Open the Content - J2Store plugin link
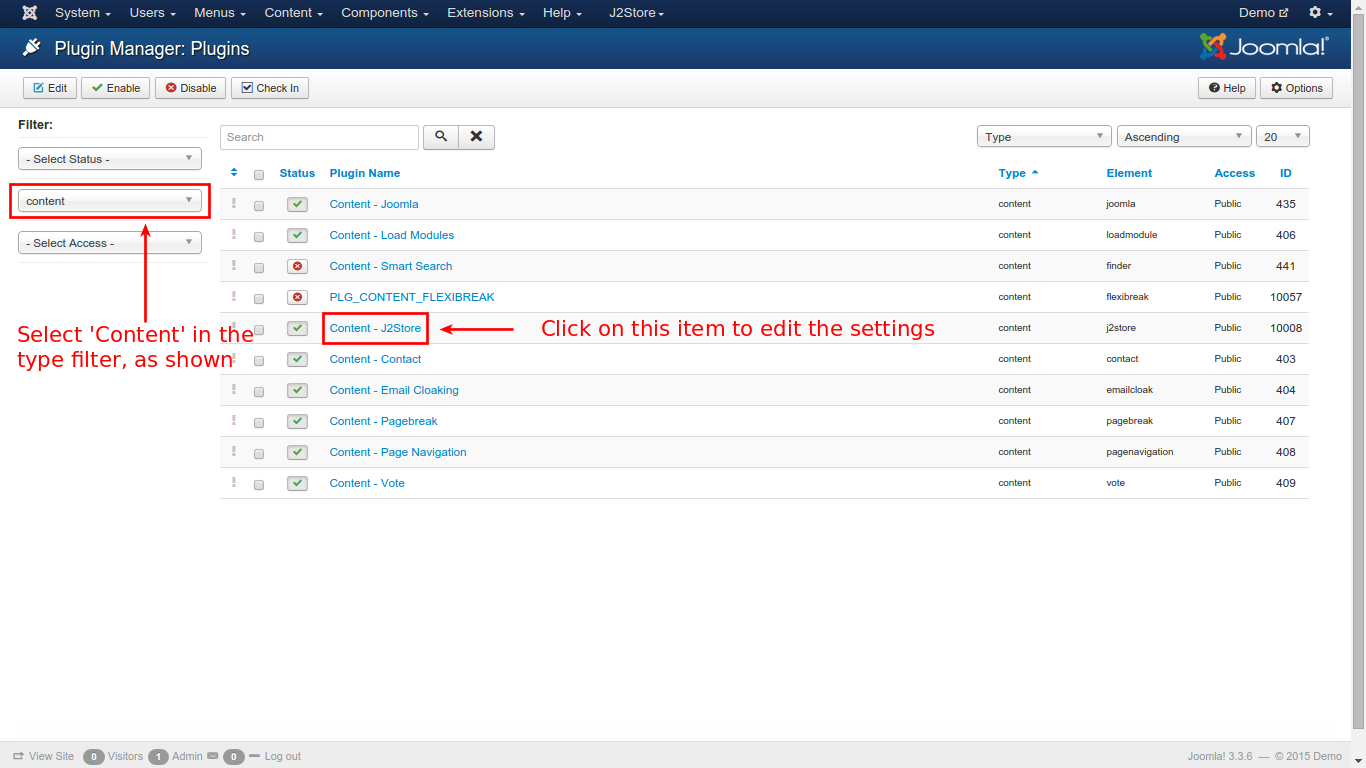The width and height of the screenshot is (1366, 768). 375,328
